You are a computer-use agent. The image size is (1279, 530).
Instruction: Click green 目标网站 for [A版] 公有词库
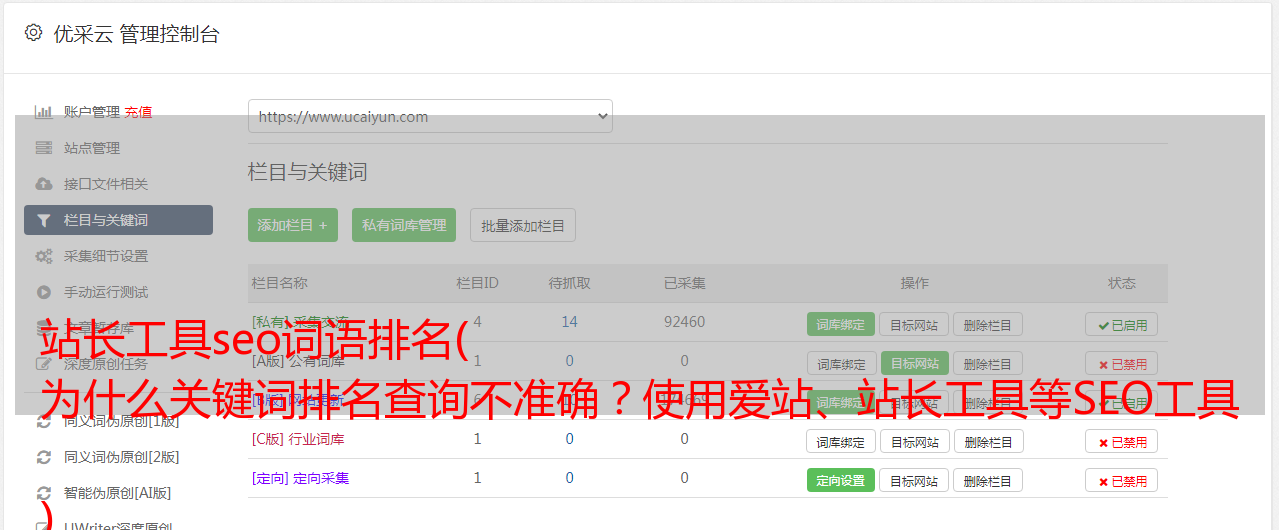915,363
